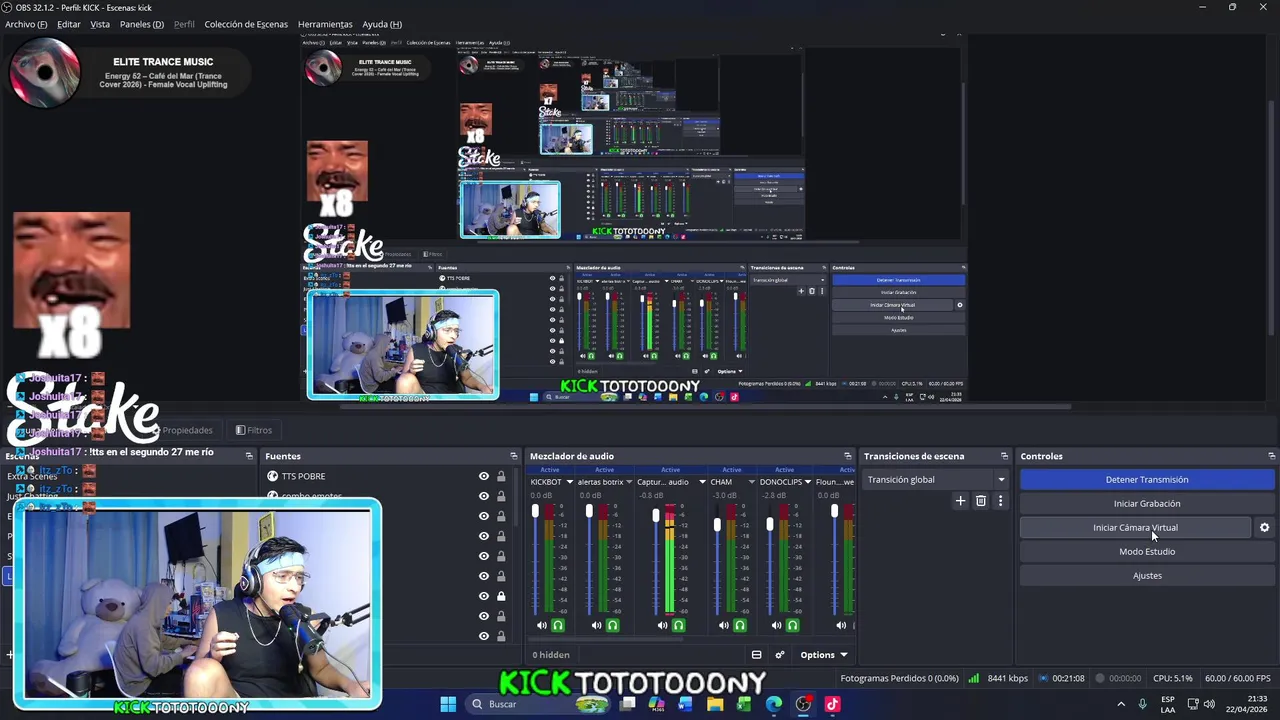1280x720 pixels.
Task: Open TikTok app from the taskbar
Action: (x=832, y=704)
